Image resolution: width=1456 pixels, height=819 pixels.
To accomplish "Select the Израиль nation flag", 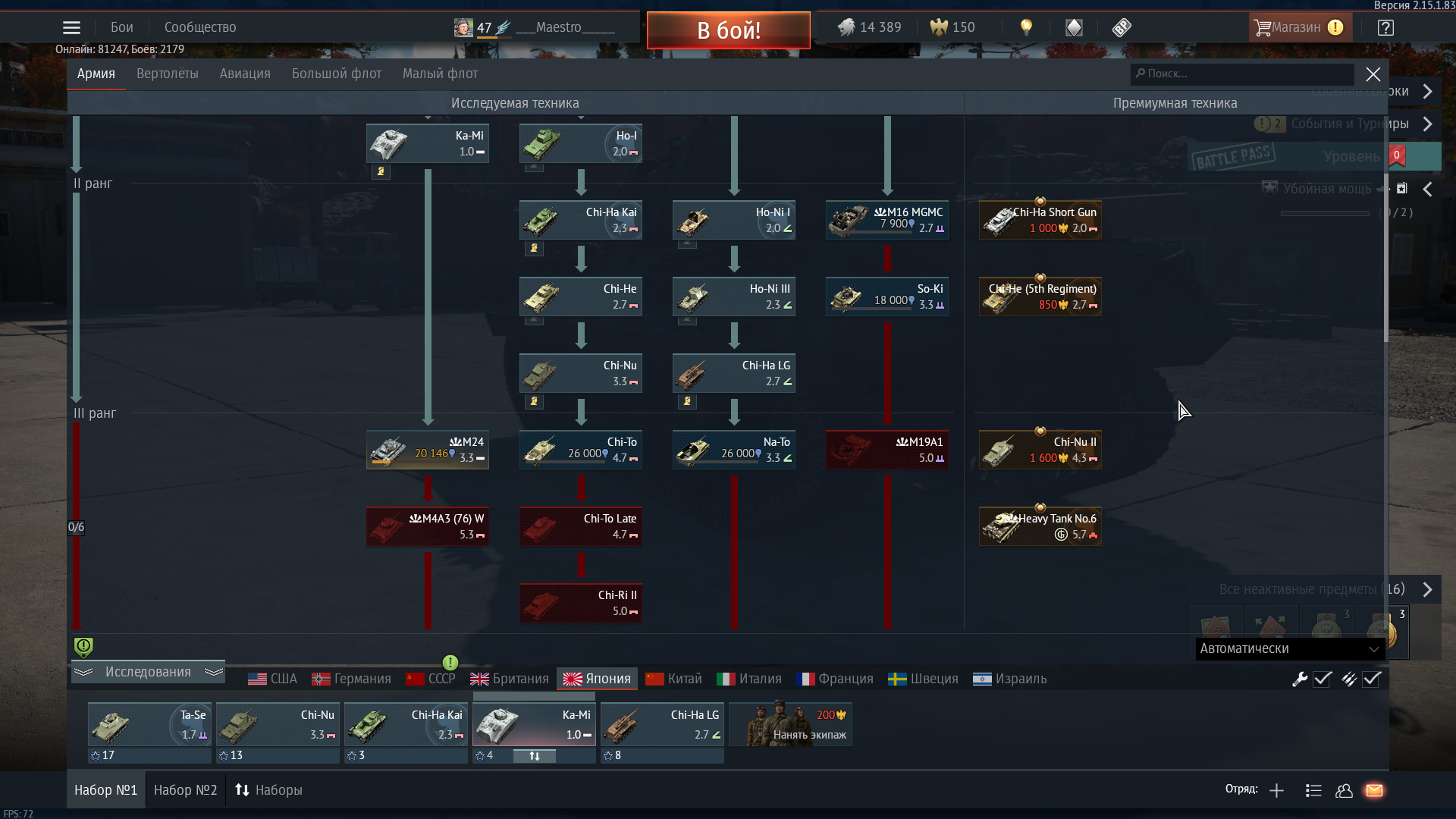I will [1009, 679].
